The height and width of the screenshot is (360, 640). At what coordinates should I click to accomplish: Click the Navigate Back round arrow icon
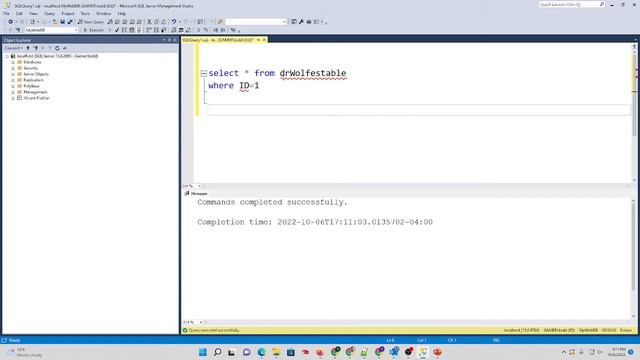coord(11,22)
